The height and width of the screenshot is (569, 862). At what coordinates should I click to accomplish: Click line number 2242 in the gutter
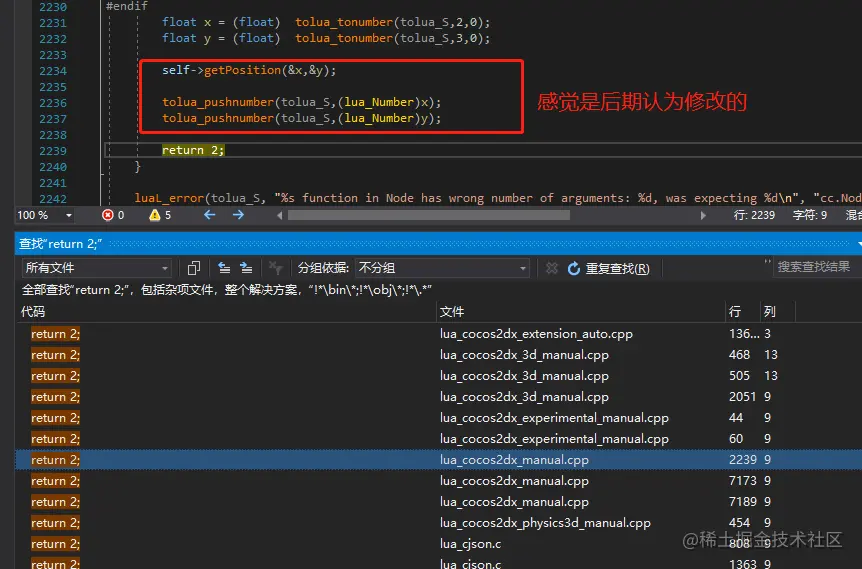[x=53, y=198]
